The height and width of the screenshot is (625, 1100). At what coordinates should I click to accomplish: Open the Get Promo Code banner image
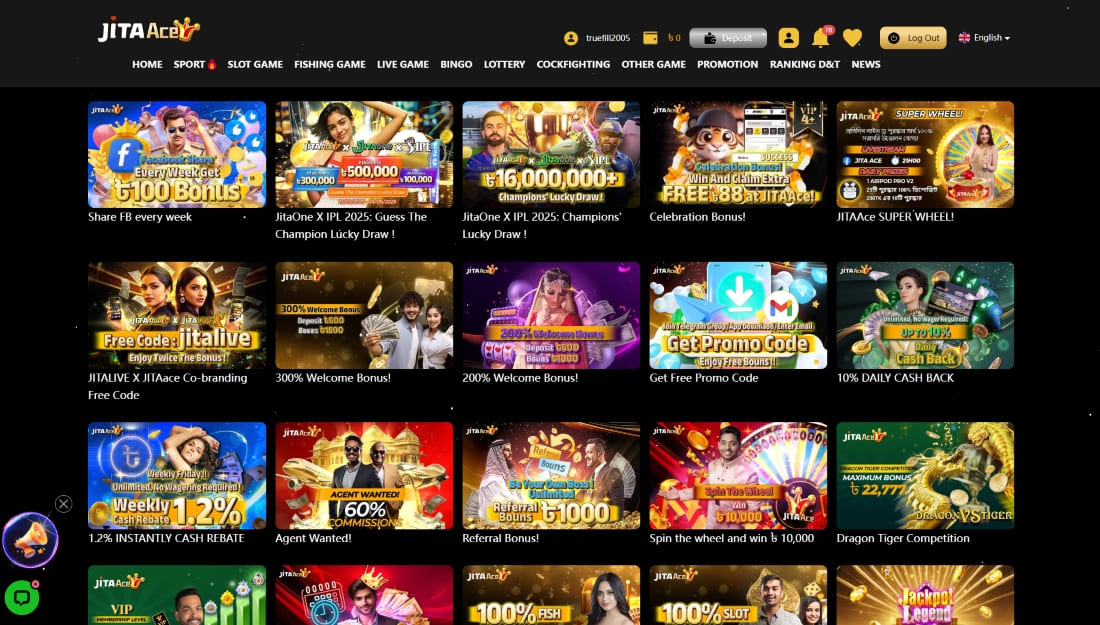click(738, 316)
